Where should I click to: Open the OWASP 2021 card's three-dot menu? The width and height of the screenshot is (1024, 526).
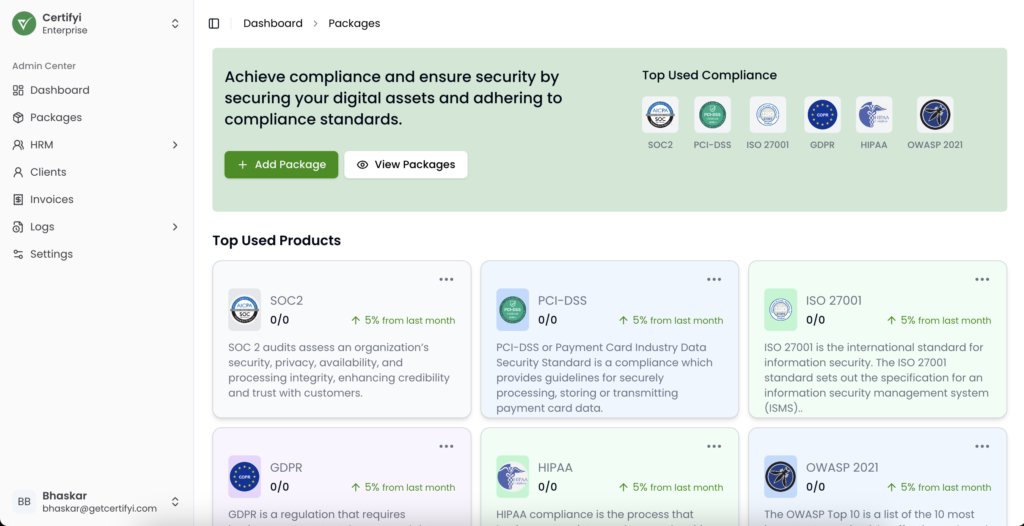(982, 447)
